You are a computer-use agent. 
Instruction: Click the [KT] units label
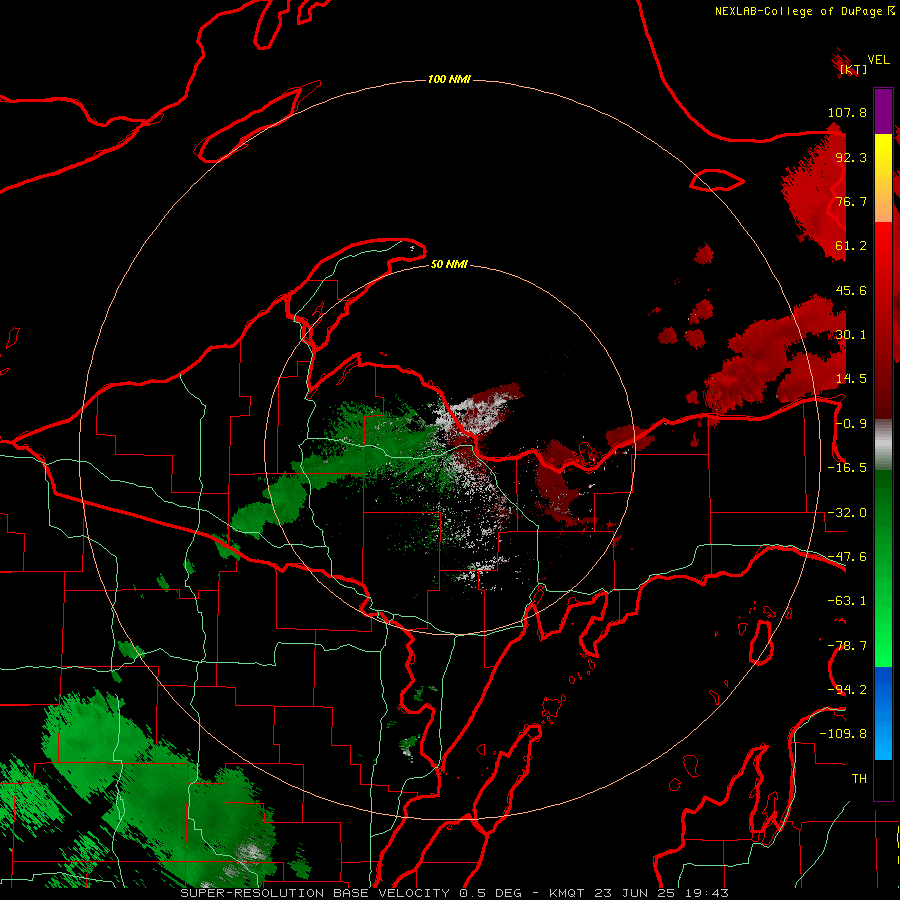(x=854, y=69)
